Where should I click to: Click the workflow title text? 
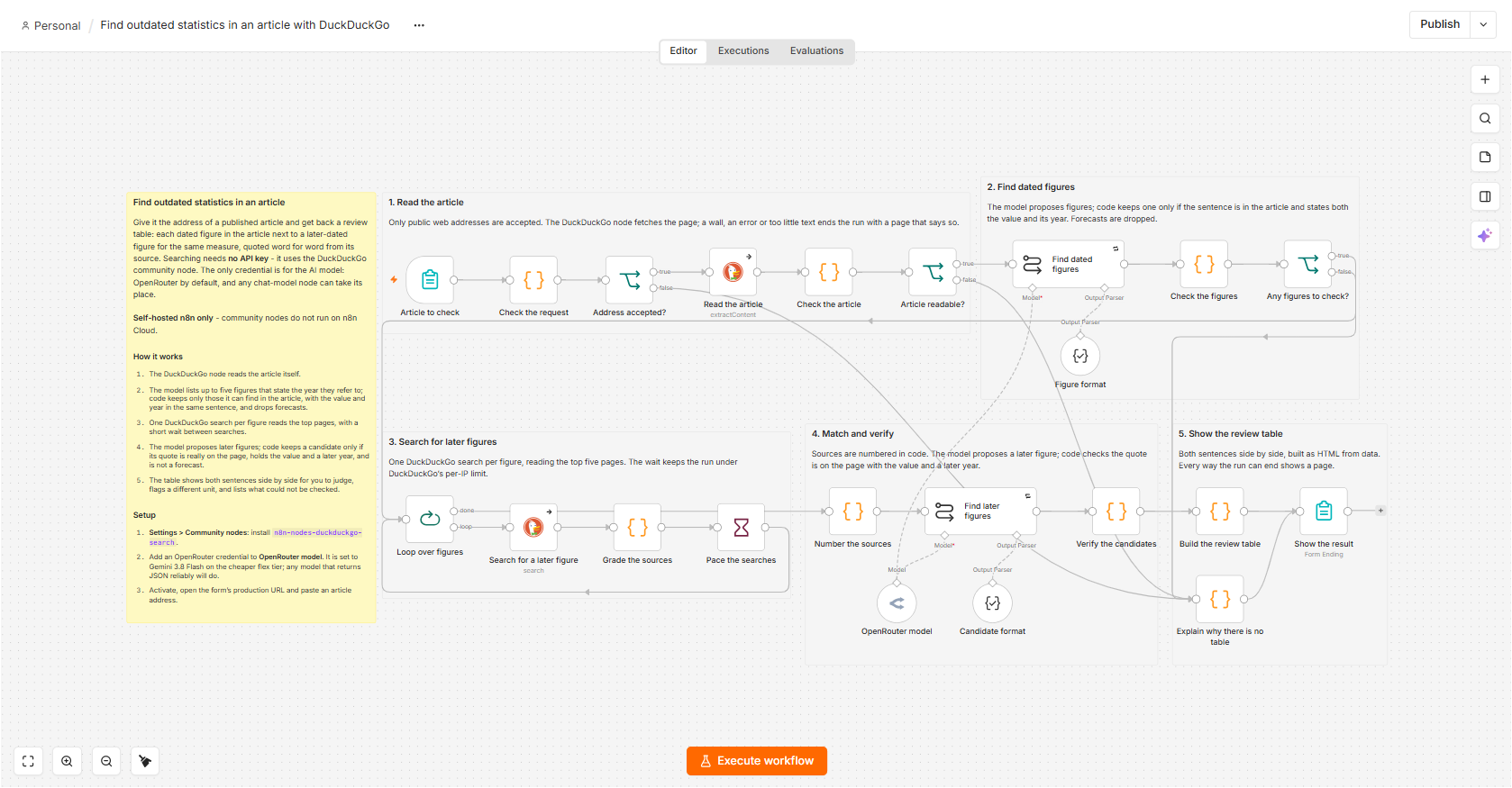[245, 25]
